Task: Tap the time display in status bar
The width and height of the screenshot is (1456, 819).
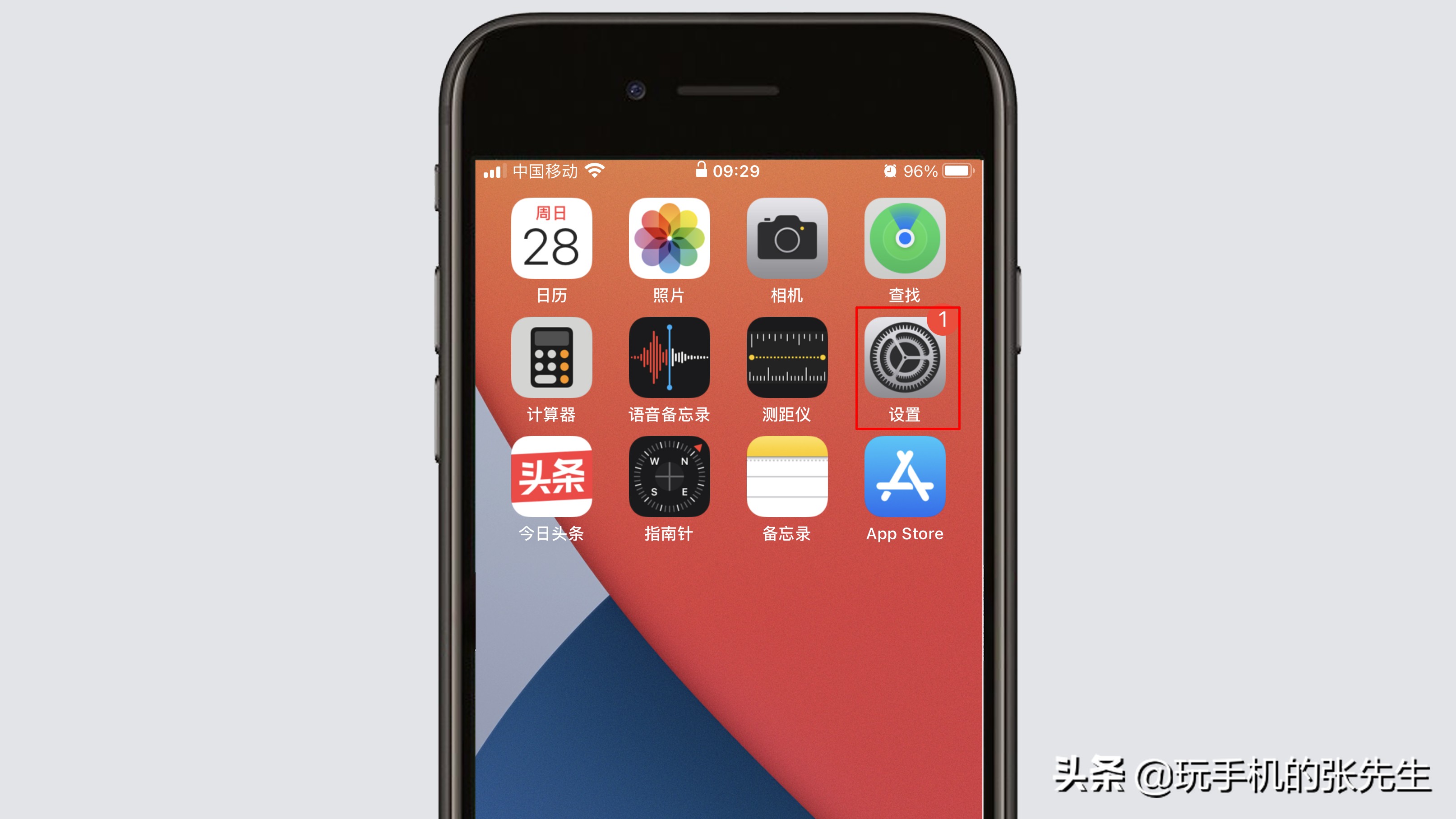Action: [x=728, y=170]
